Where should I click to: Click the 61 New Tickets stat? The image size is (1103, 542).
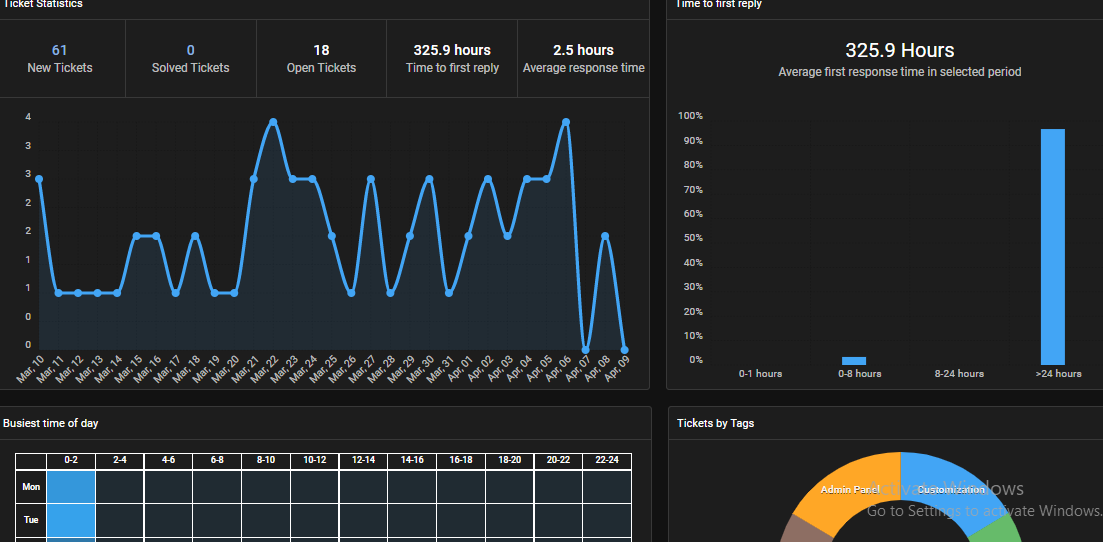[60, 58]
